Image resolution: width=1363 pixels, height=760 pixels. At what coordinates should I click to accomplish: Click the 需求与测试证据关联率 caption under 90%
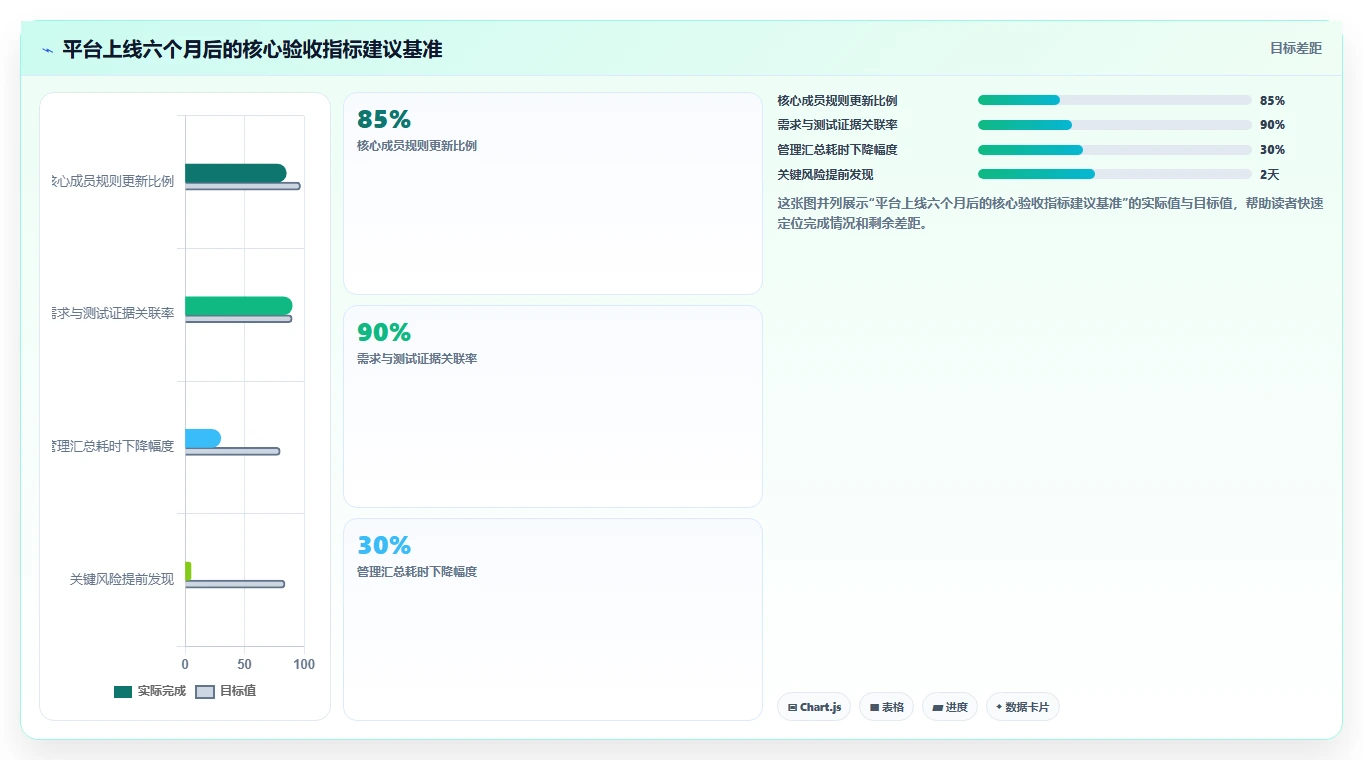[x=417, y=358]
